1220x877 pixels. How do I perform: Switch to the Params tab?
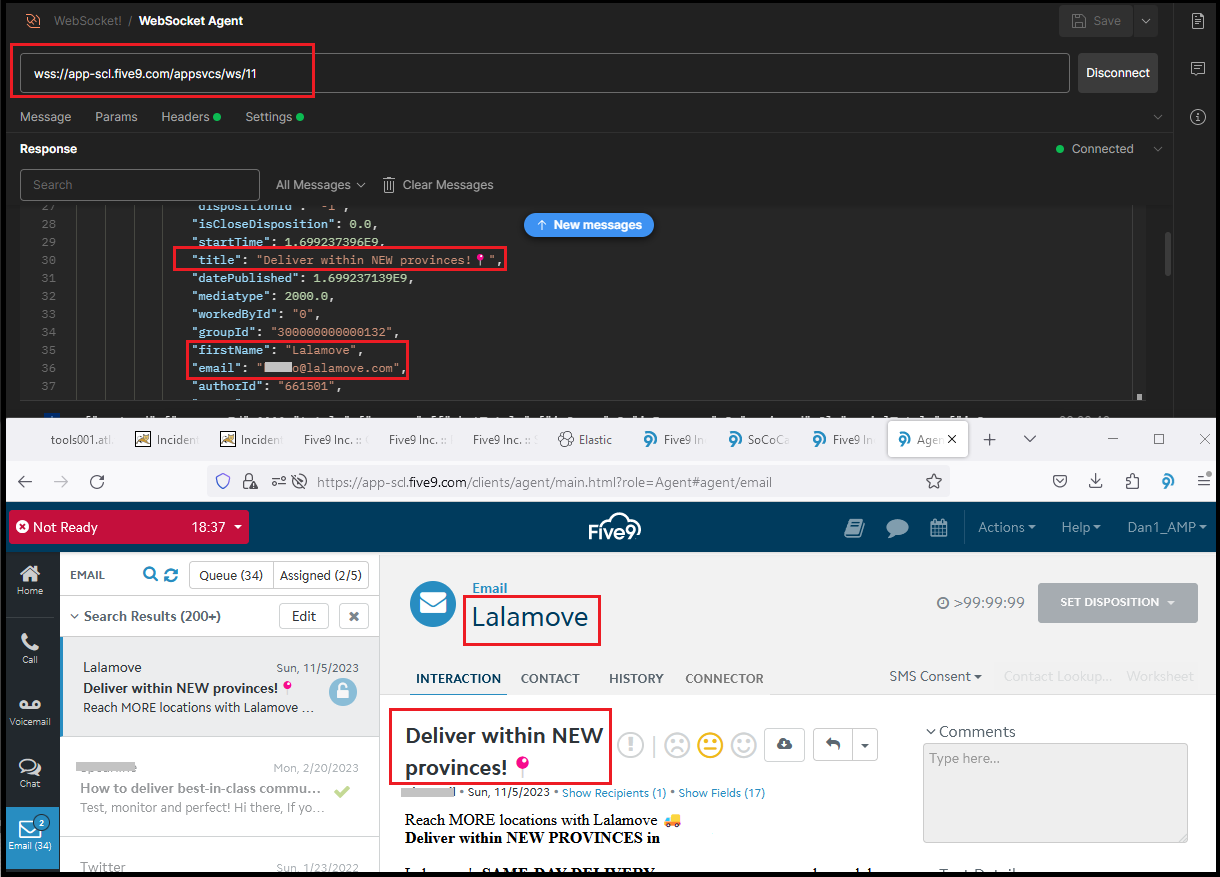116,117
